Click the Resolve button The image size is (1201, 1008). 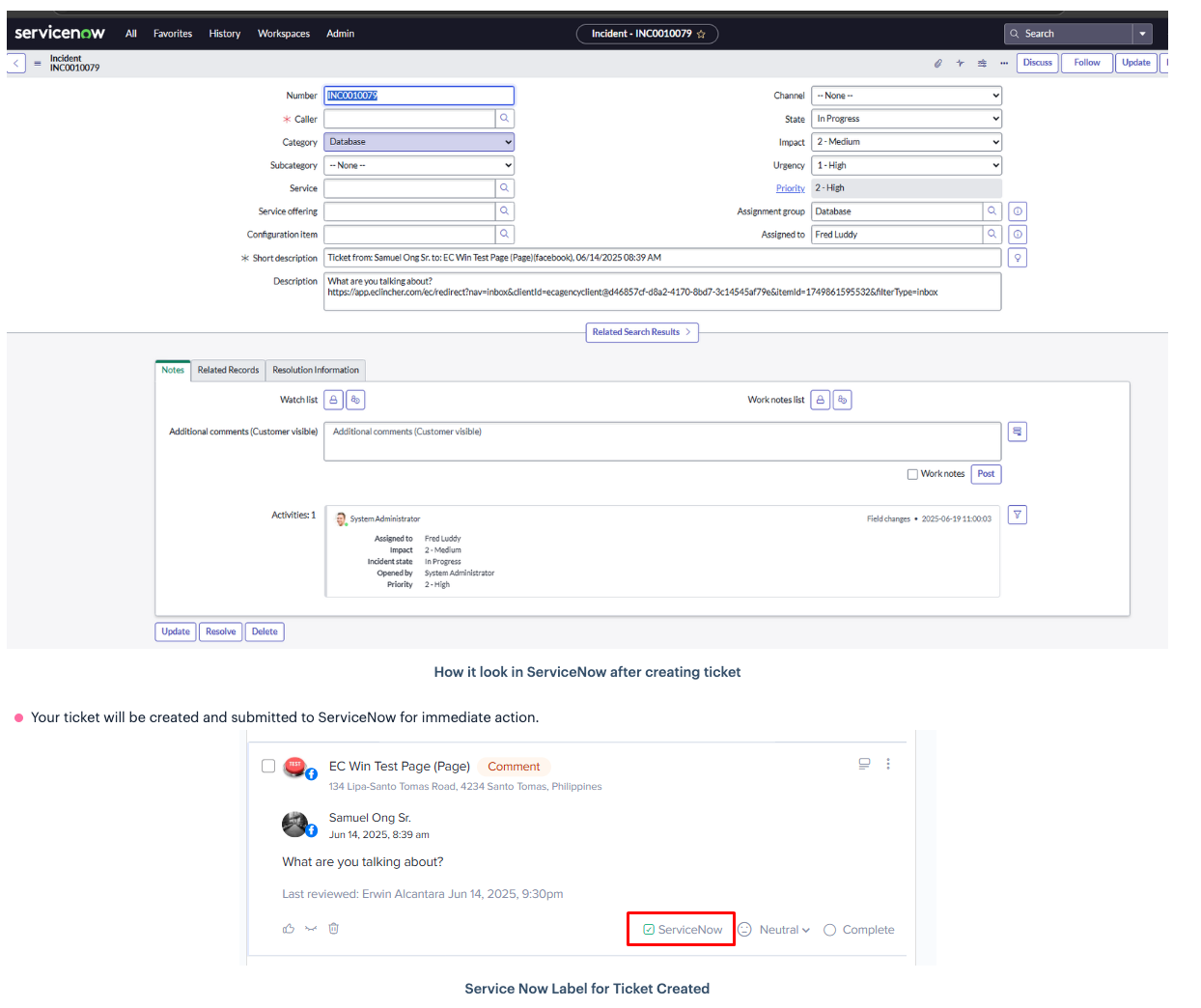pyautogui.click(x=220, y=632)
